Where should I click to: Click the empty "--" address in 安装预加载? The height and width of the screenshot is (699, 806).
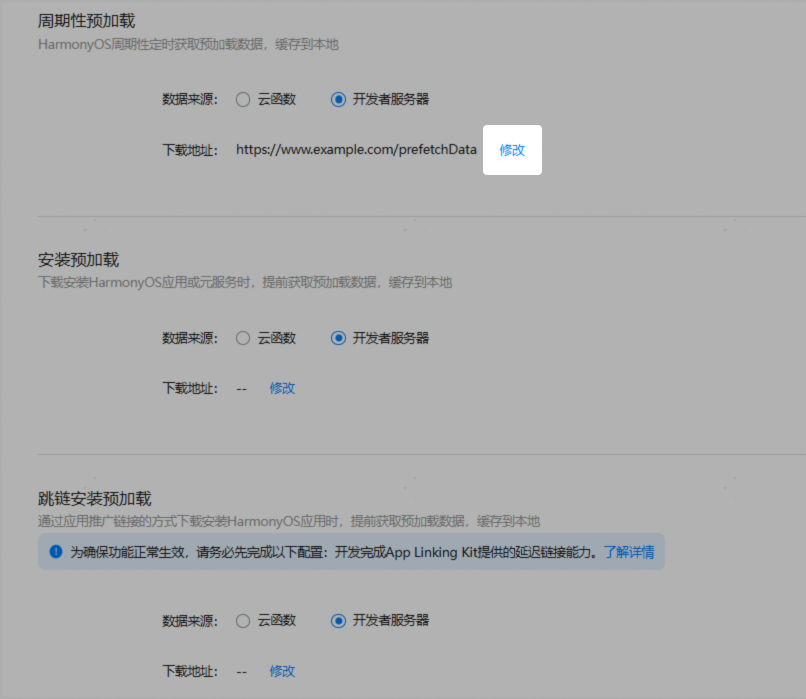tap(241, 388)
